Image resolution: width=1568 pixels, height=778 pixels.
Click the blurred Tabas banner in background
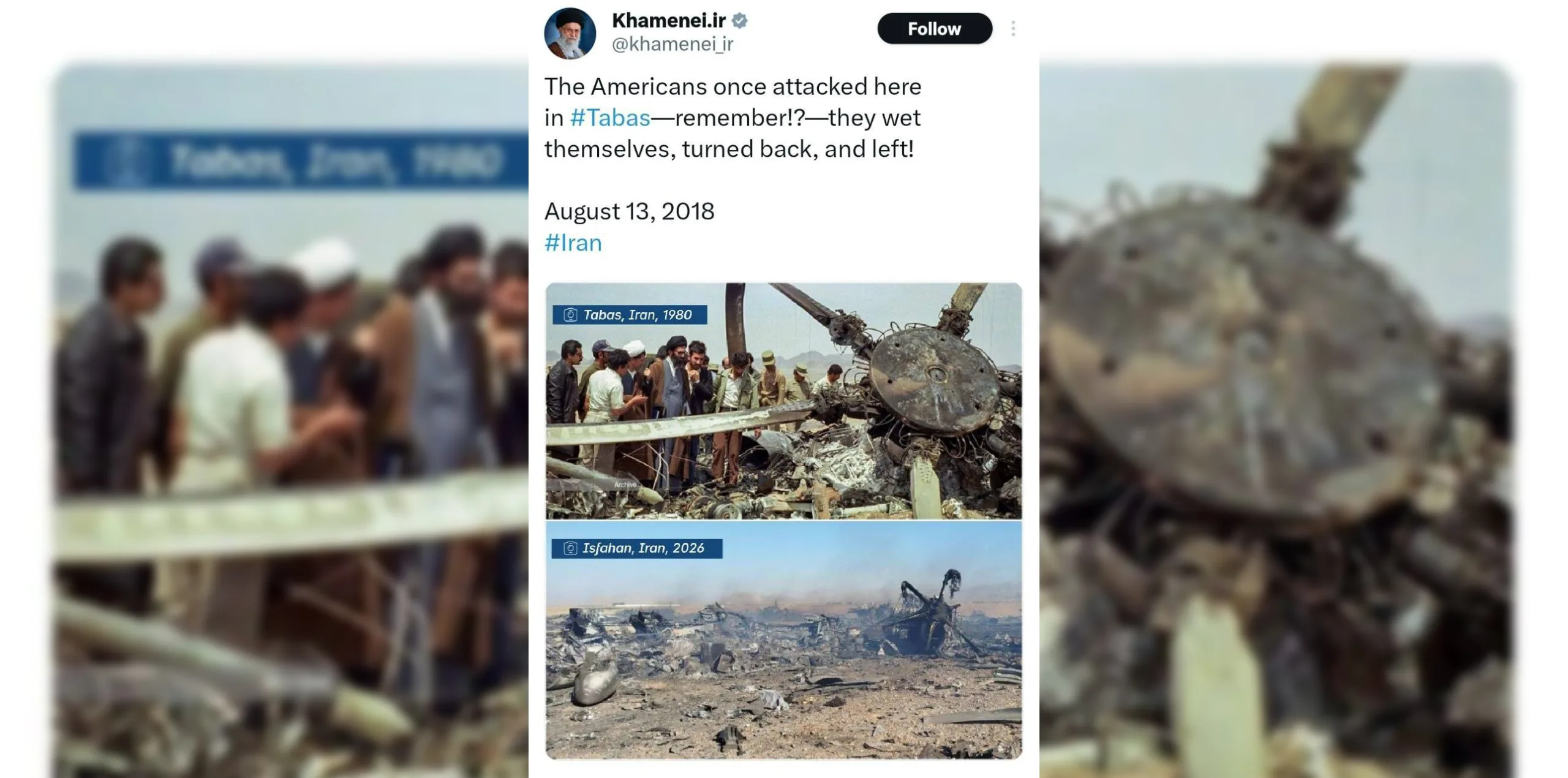(x=300, y=161)
